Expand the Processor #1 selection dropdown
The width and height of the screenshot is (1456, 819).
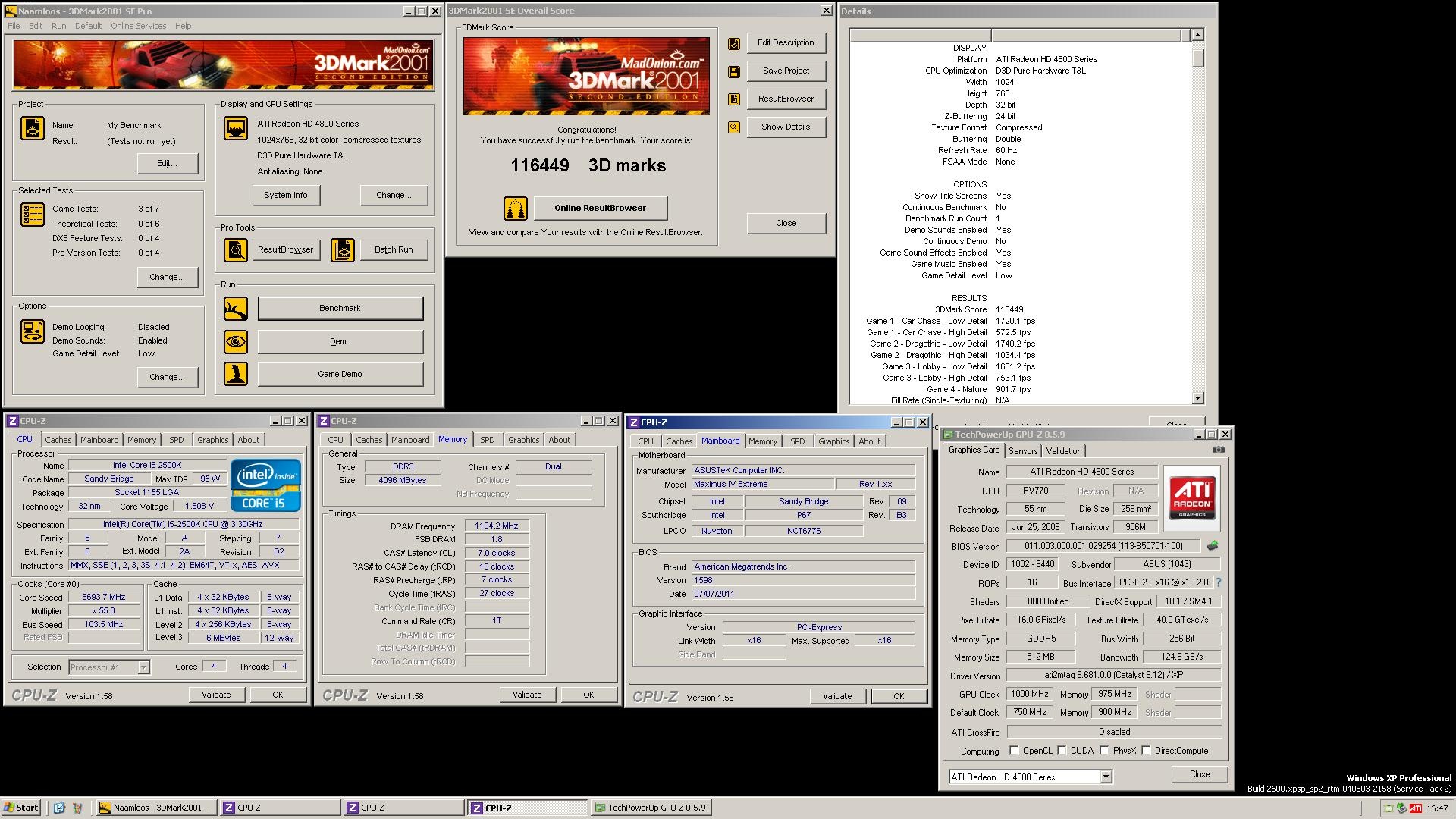[143, 667]
